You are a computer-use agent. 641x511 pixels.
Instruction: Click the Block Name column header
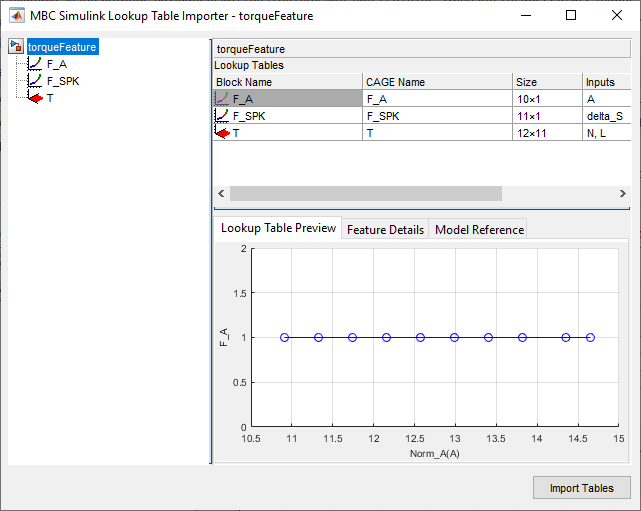point(288,82)
